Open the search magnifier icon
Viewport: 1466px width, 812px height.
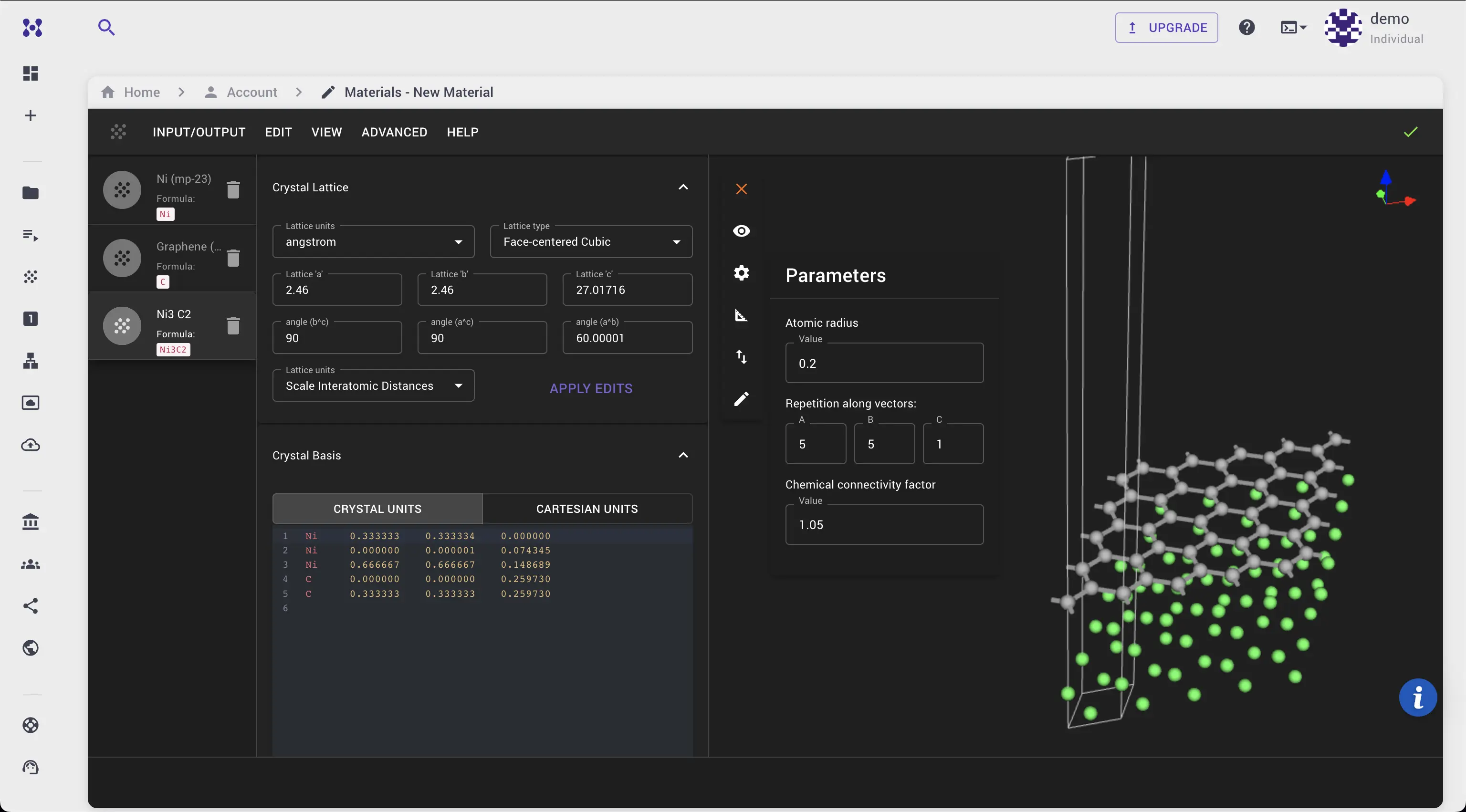coord(106,27)
